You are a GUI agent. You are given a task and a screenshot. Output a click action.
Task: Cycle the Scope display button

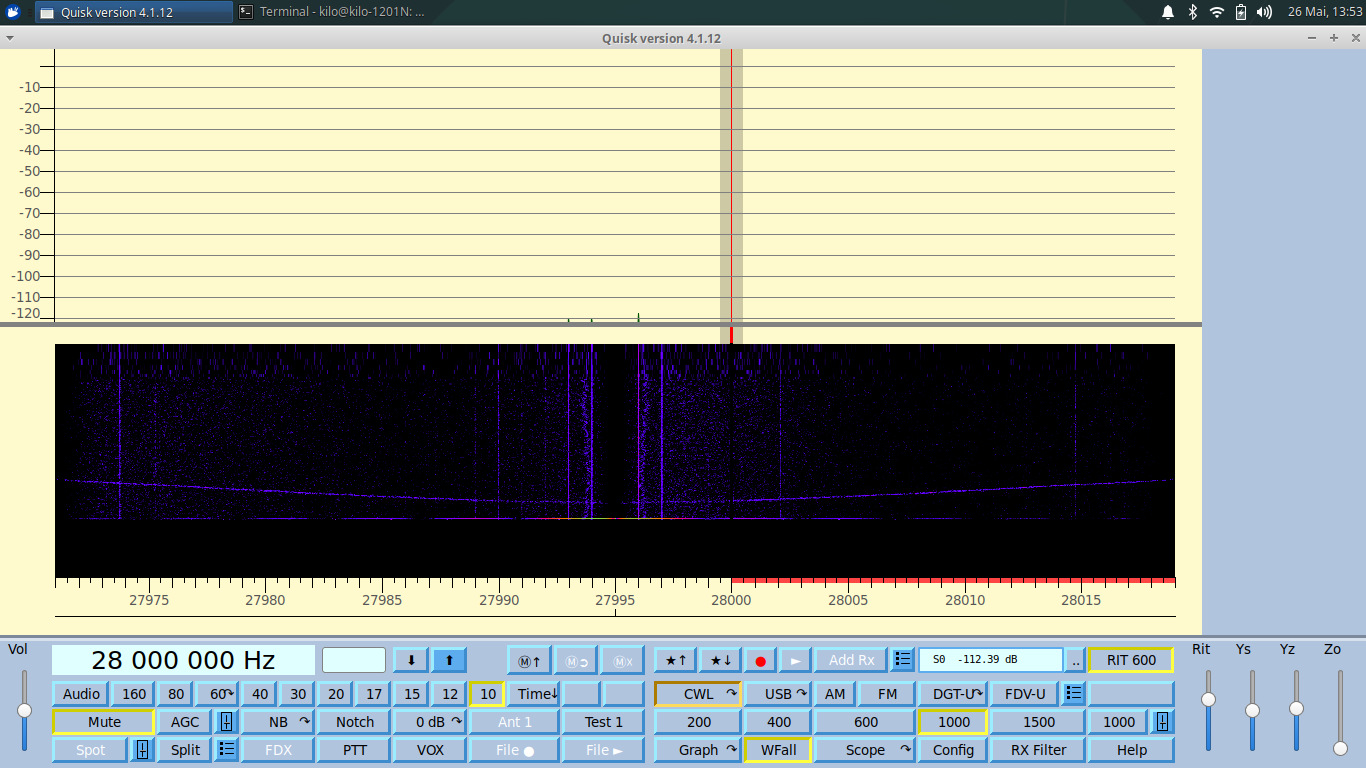[x=865, y=750]
